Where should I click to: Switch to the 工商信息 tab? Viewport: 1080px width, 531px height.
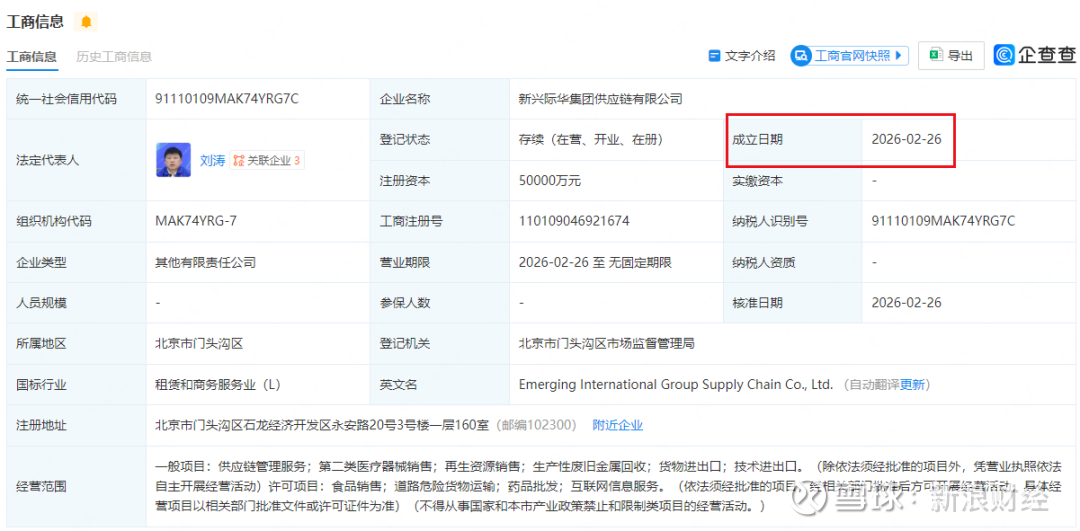click(x=32, y=56)
